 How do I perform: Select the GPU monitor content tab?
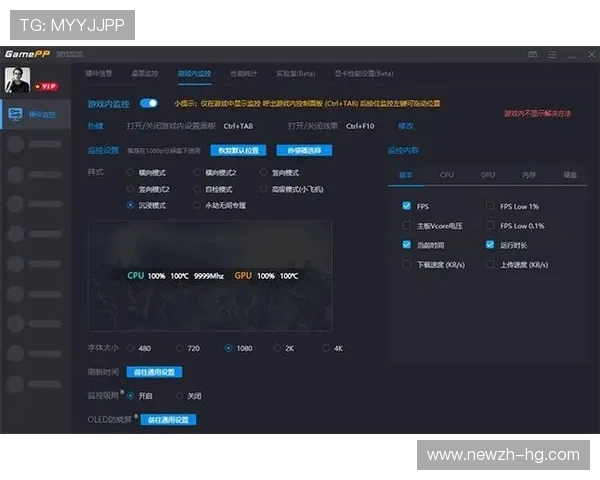[488, 175]
